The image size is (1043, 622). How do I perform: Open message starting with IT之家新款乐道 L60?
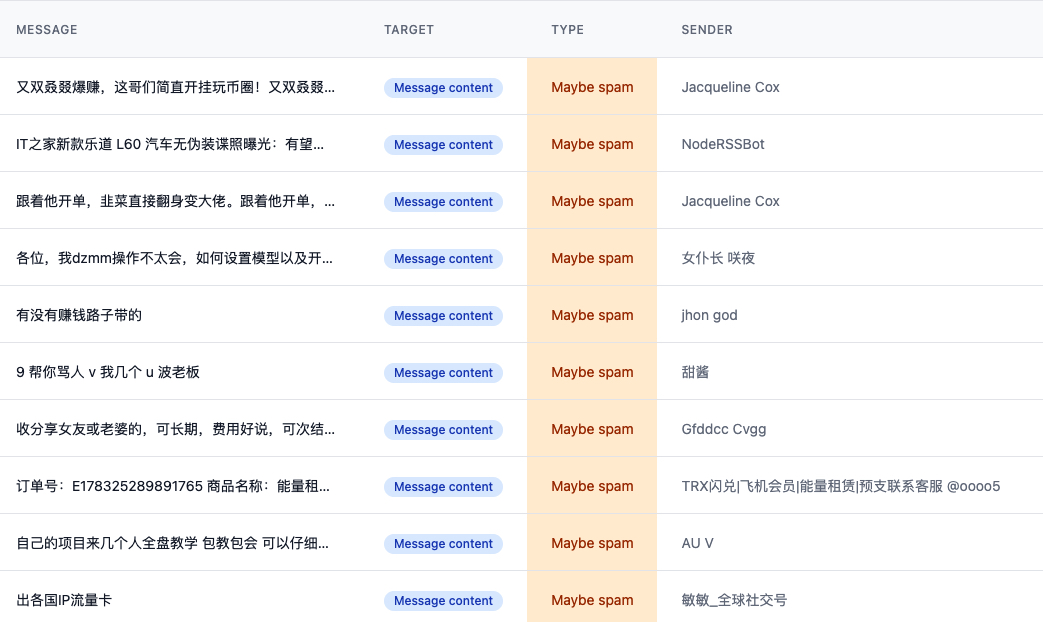(170, 144)
